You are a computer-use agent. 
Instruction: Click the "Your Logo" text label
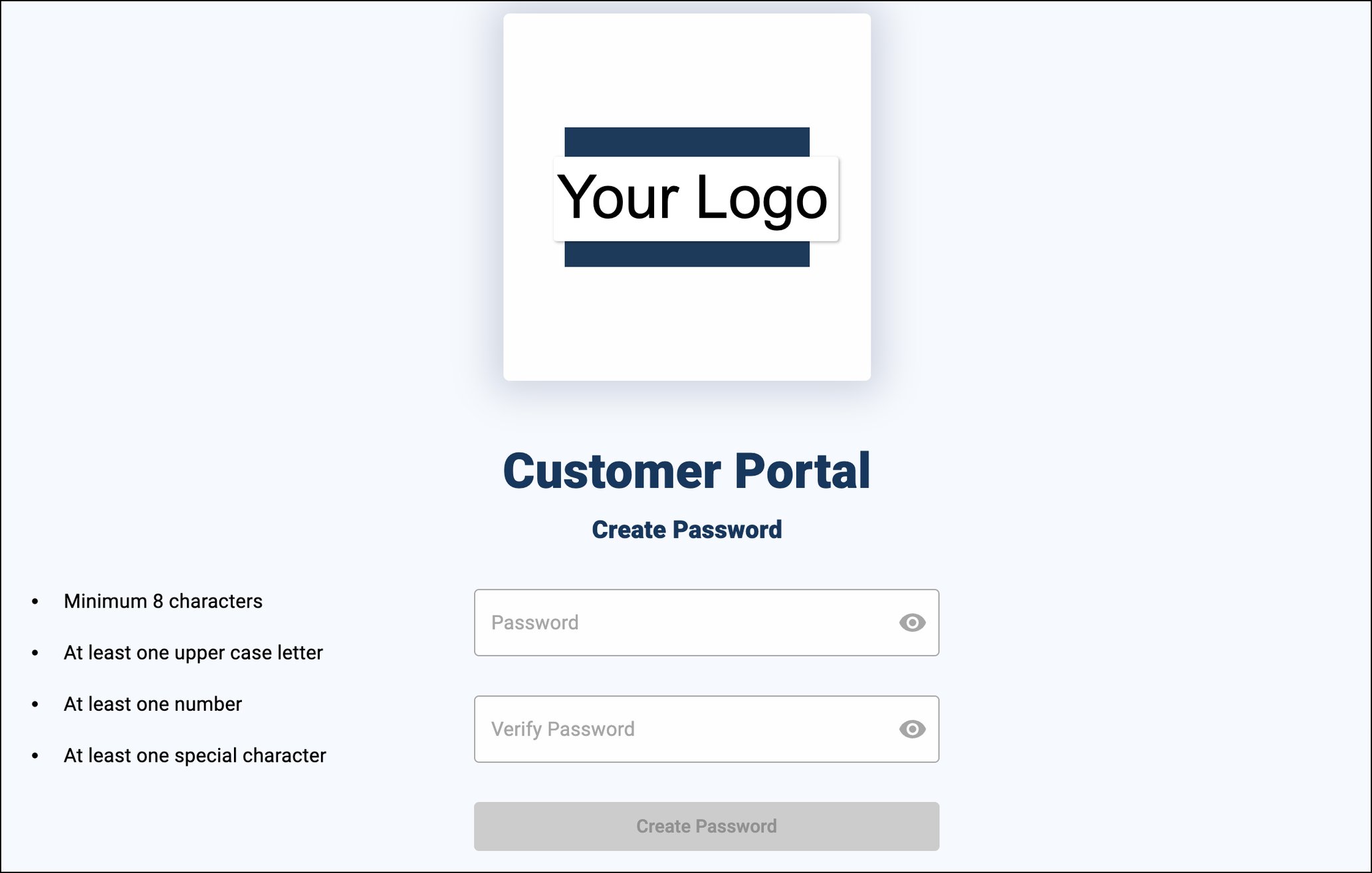click(693, 197)
